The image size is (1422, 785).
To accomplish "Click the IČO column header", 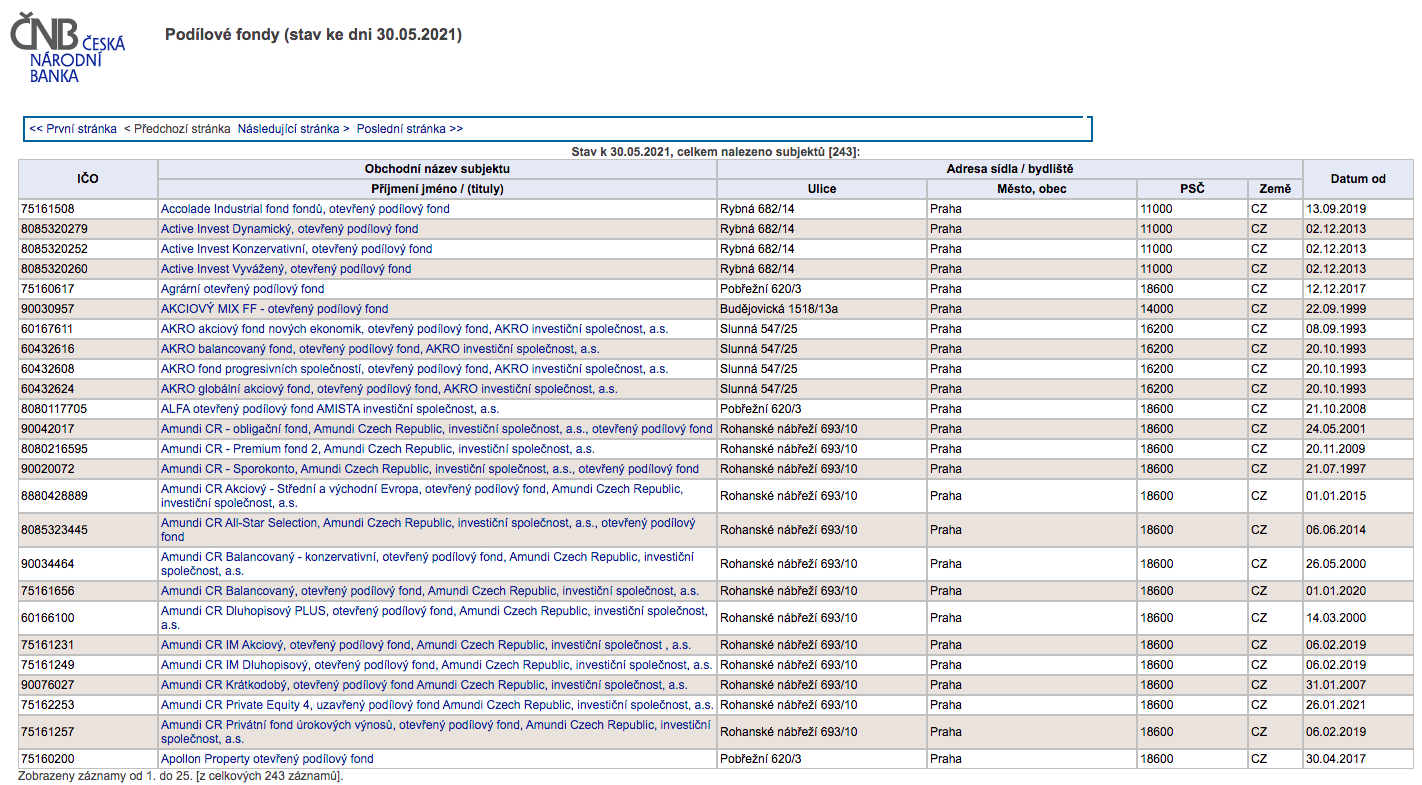I will click(x=88, y=179).
